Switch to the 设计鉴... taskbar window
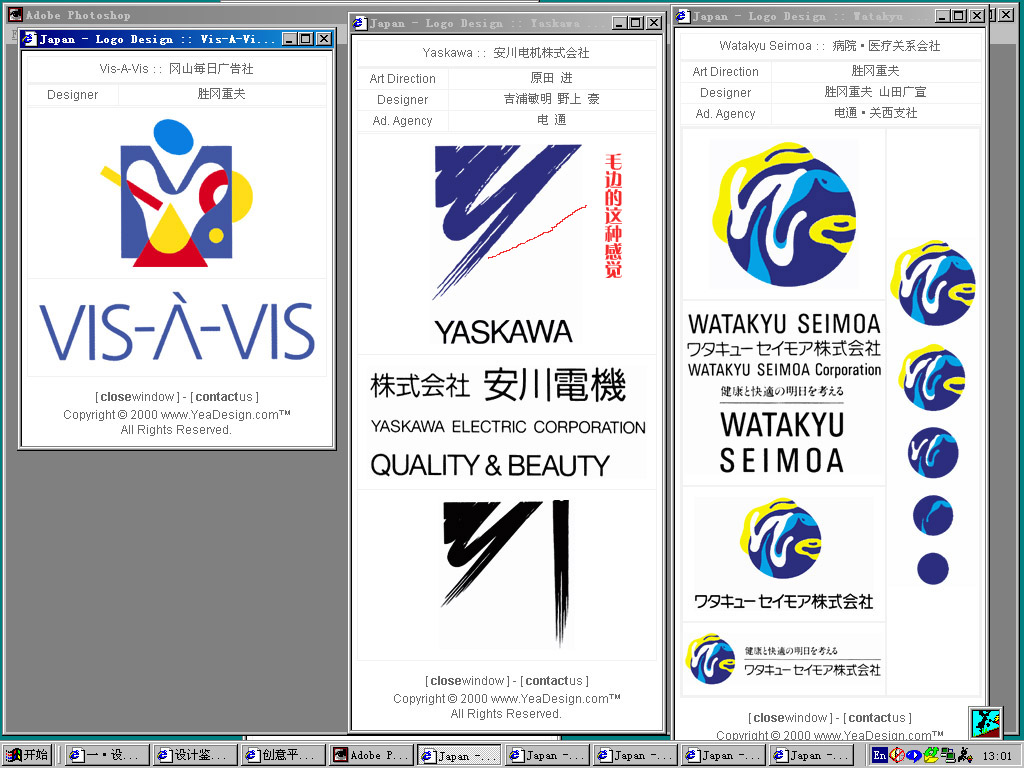Image resolution: width=1024 pixels, height=768 pixels. [196, 755]
